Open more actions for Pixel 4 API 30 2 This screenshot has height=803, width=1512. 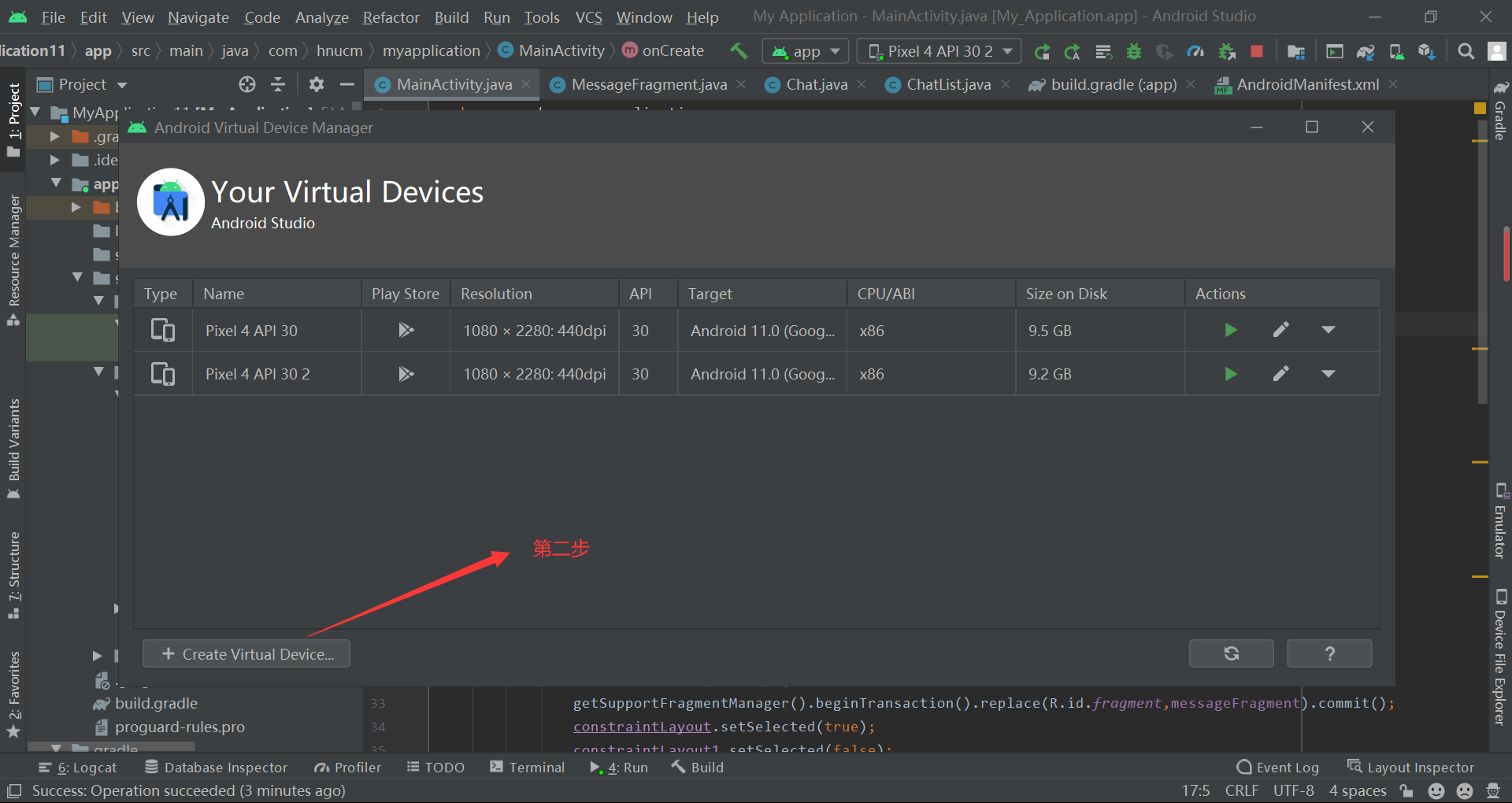coord(1329,374)
